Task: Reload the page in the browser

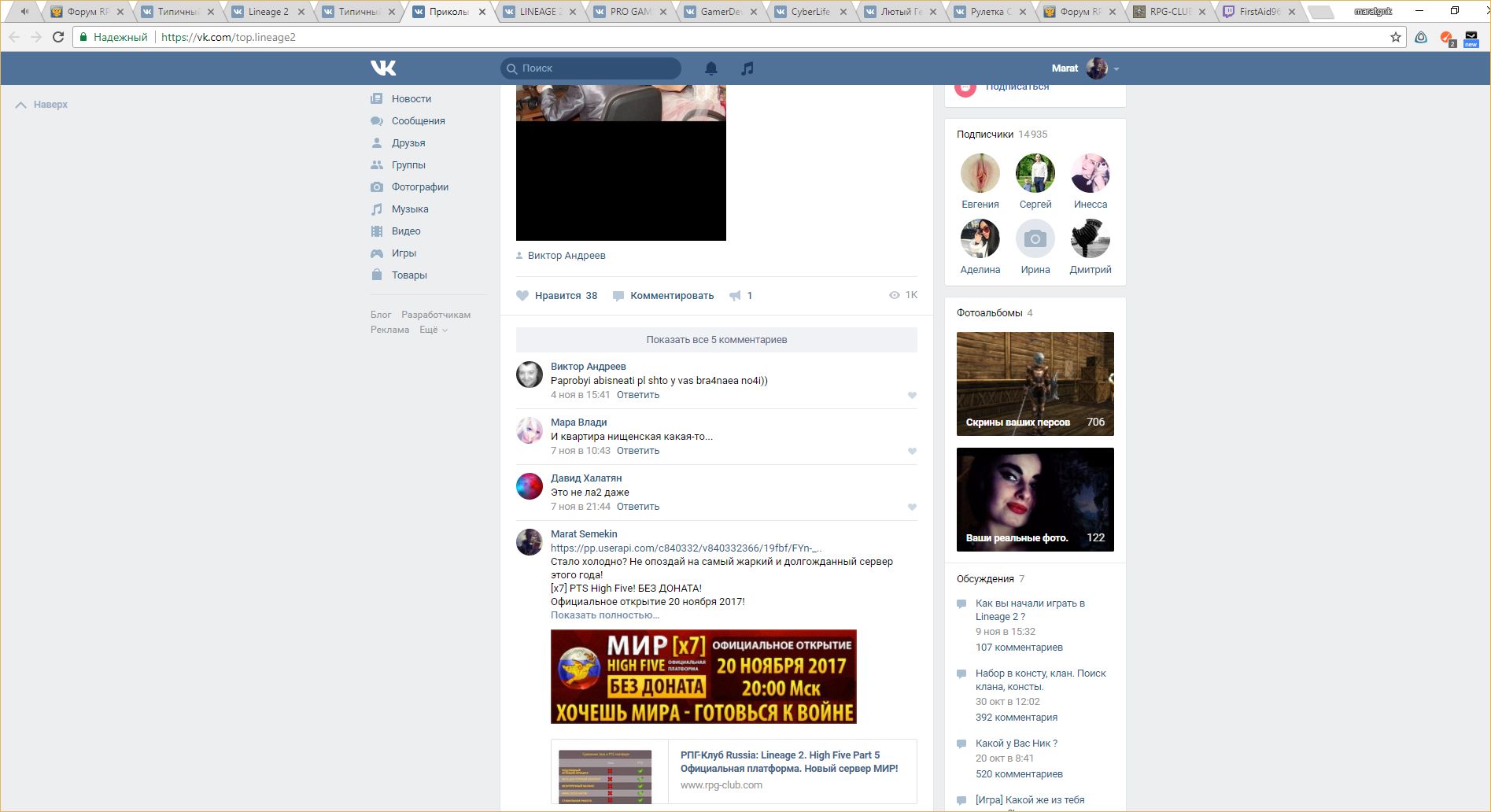Action: click(58, 37)
